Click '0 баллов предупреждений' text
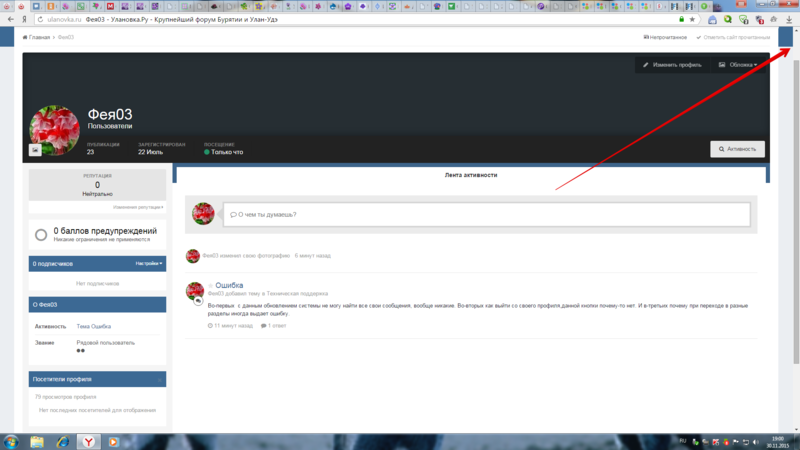800x450 pixels. point(105,231)
